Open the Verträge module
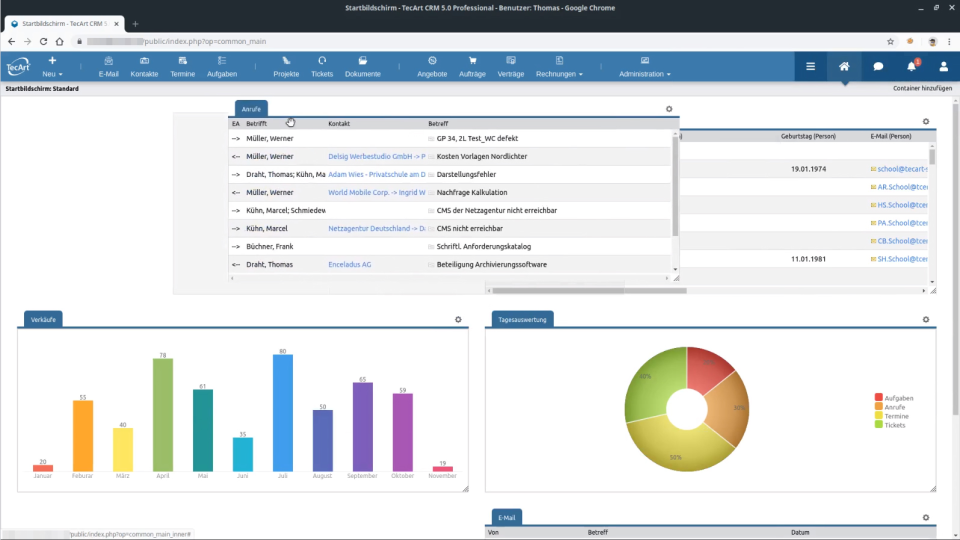This screenshot has width=960, height=540. click(x=511, y=67)
